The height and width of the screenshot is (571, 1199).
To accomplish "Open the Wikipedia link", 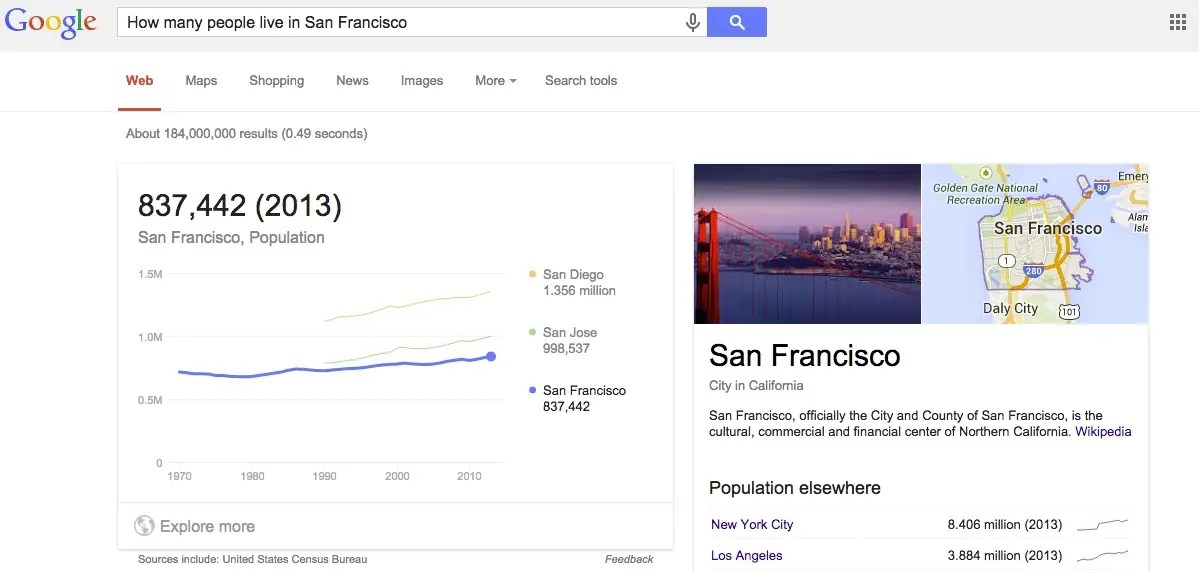I will tap(1103, 431).
